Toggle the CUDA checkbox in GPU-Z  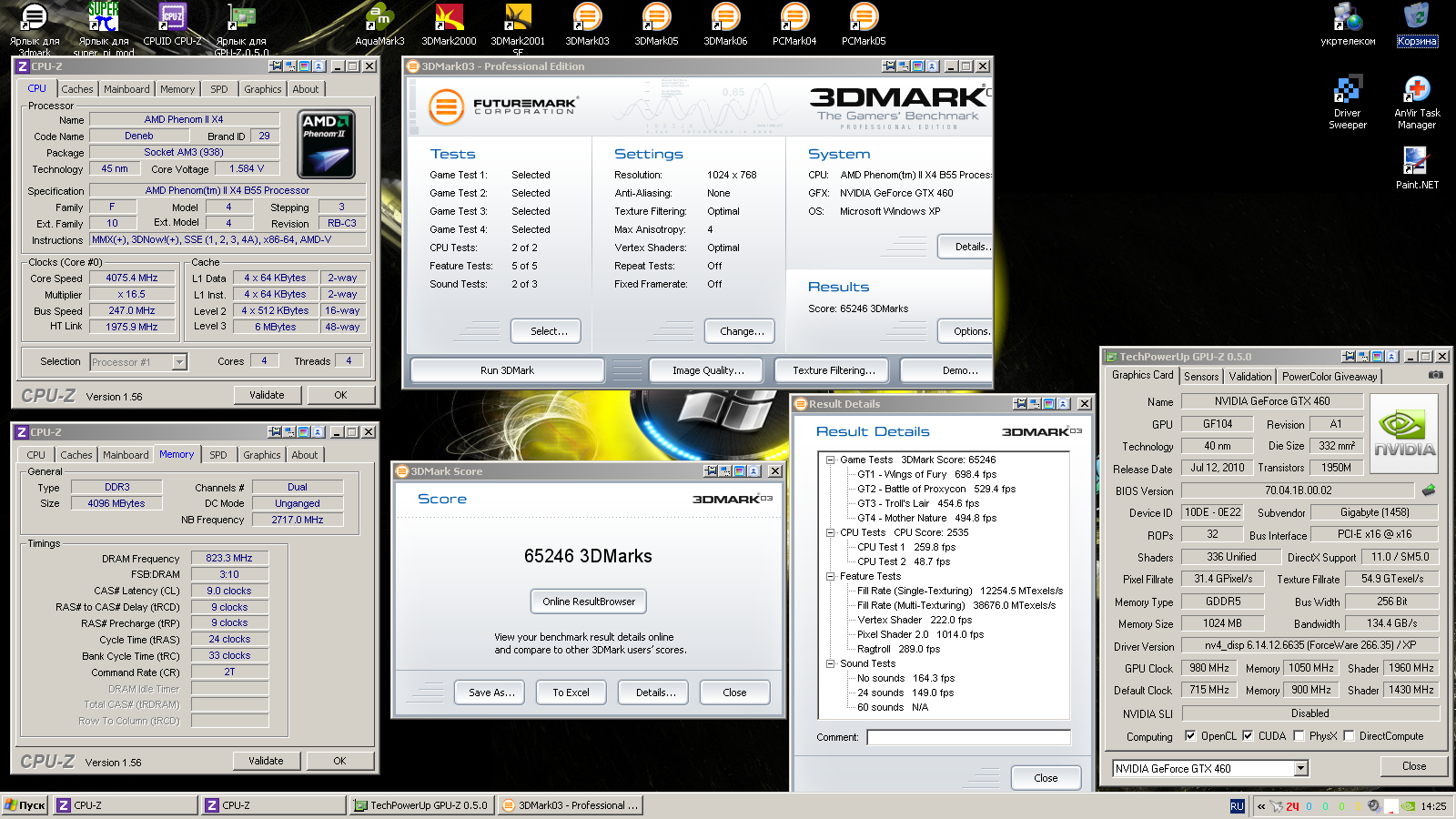[x=1248, y=735]
